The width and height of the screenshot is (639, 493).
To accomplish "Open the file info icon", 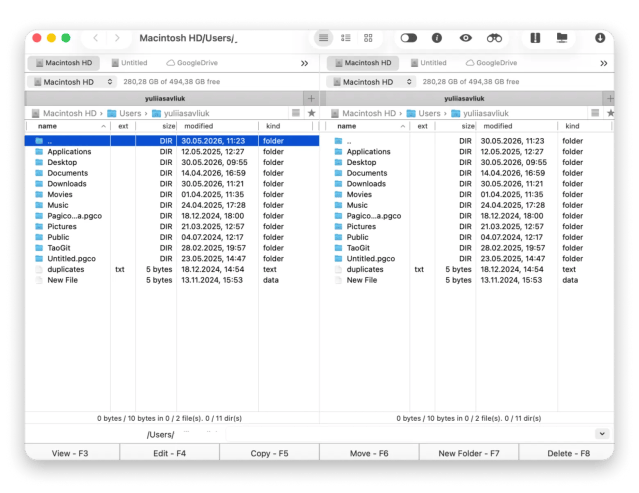I will tap(437, 38).
